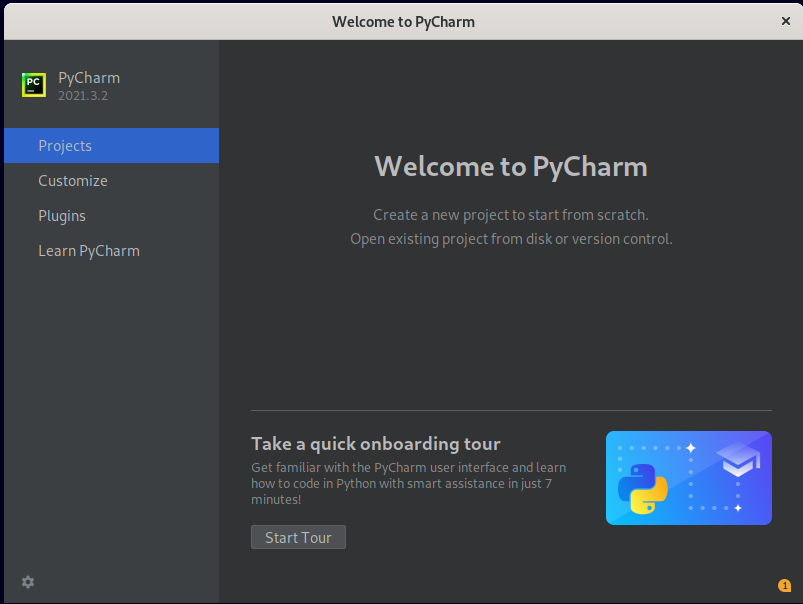Close the Welcome to PyCharm window

[786, 21]
